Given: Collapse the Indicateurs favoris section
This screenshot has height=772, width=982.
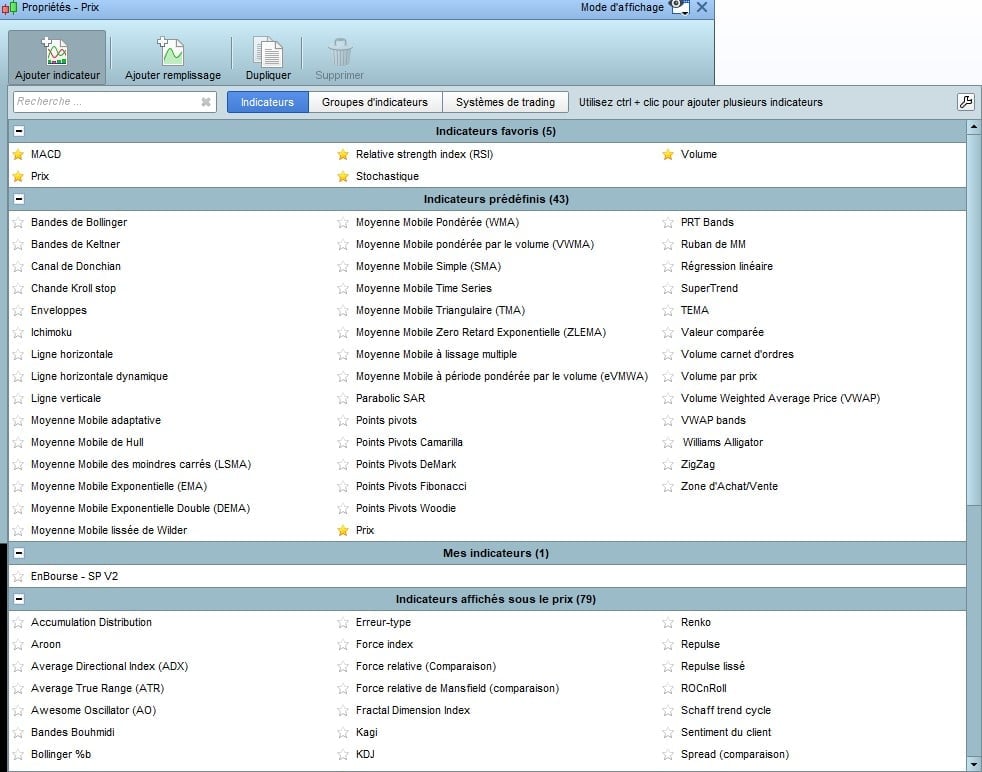Looking at the screenshot, I should tap(19, 131).
